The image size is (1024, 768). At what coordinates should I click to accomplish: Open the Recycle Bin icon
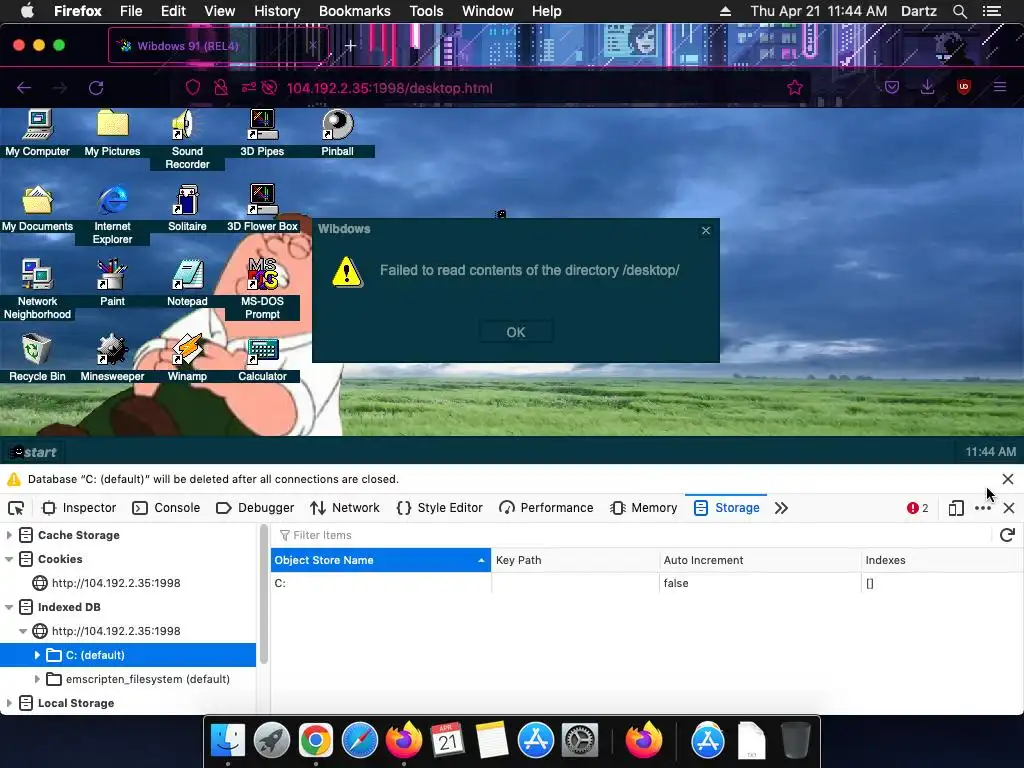pyautogui.click(x=37, y=358)
